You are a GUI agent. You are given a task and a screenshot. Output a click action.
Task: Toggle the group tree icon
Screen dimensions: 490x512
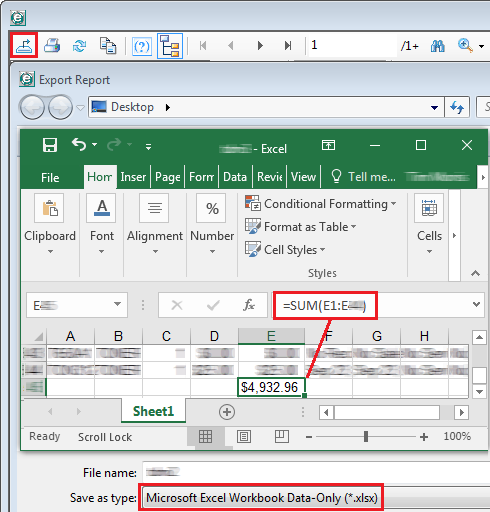click(170, 46)
